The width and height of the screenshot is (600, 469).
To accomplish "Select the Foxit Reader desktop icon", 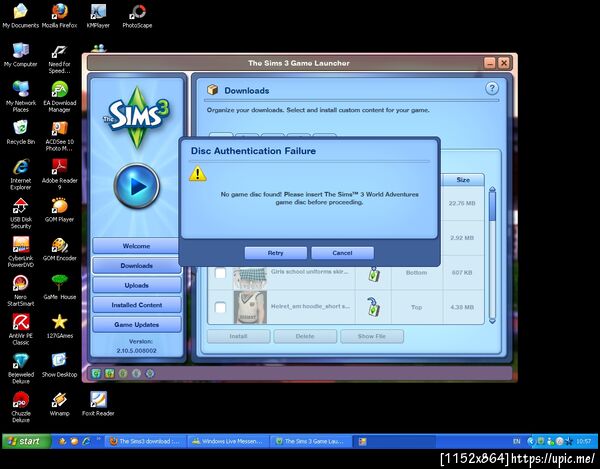I will click(98, 404).
